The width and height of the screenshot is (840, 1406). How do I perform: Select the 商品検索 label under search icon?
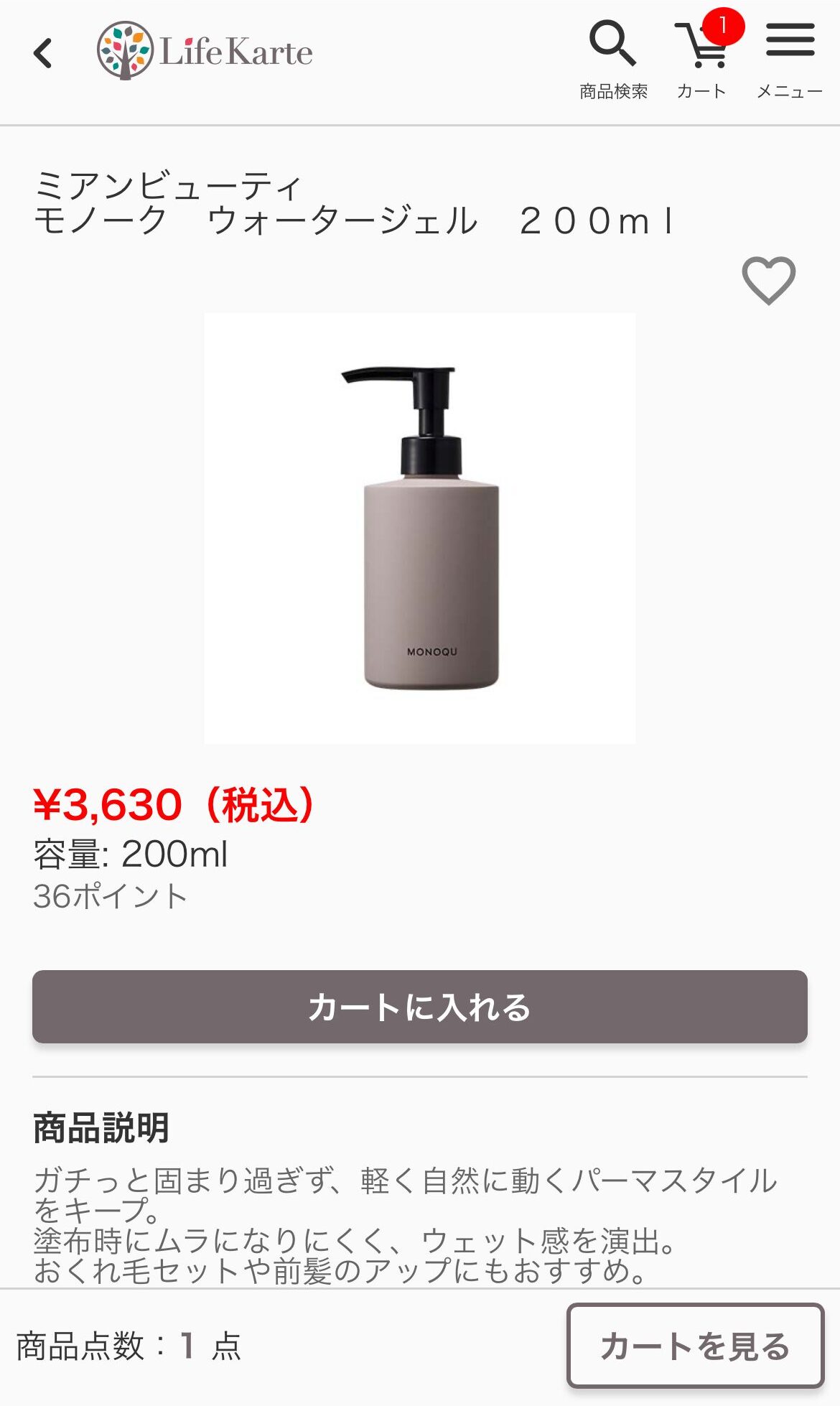point(614,91)
